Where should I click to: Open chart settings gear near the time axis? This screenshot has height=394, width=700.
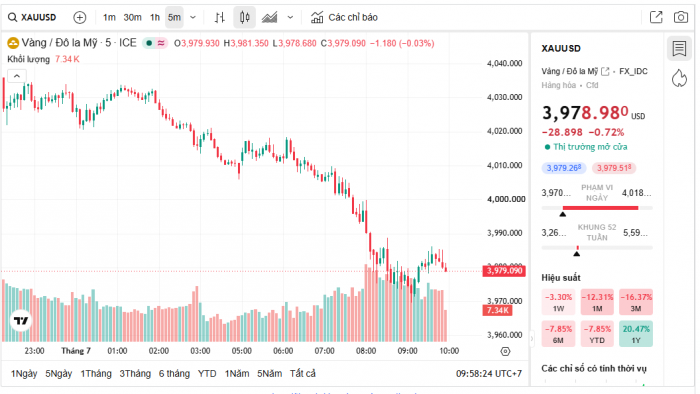point(505,352)
